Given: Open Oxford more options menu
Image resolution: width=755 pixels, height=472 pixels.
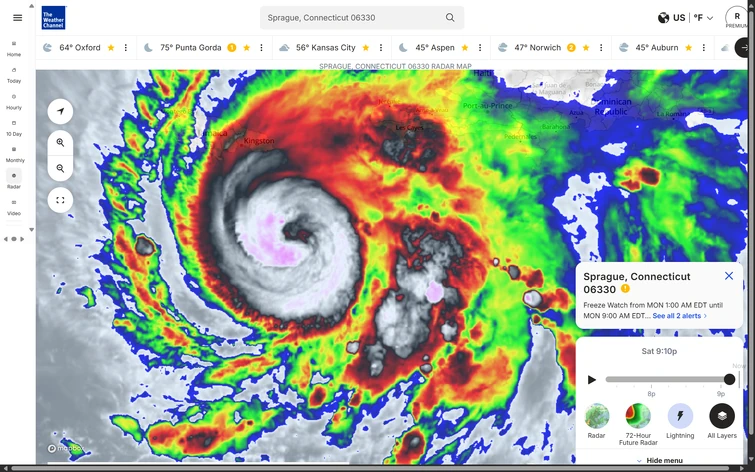Looking at the screenshot, I should [x=126, y=47].
